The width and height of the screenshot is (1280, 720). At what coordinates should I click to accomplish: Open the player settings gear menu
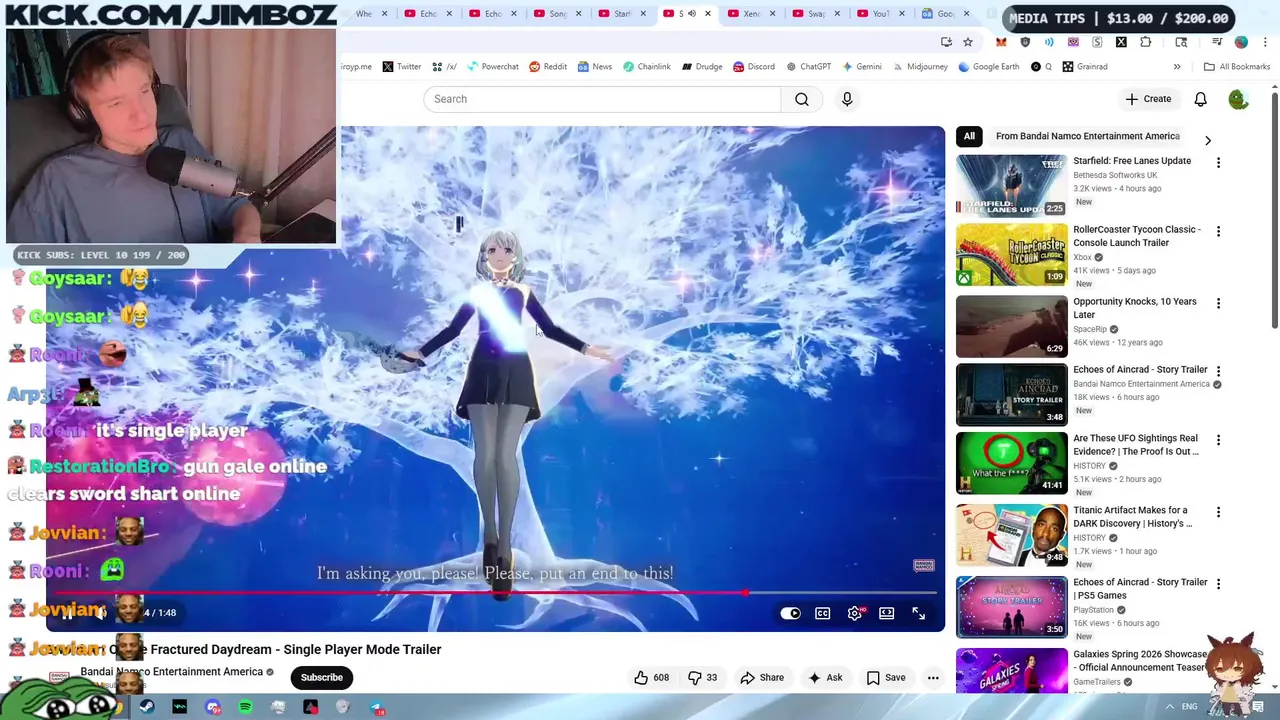[855, 613]
